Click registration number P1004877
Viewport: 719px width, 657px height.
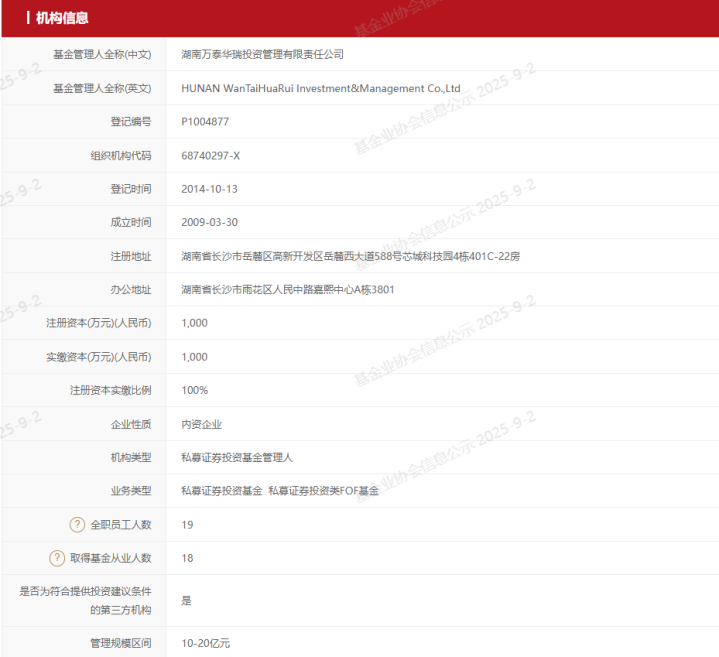(x=205, y=122)
